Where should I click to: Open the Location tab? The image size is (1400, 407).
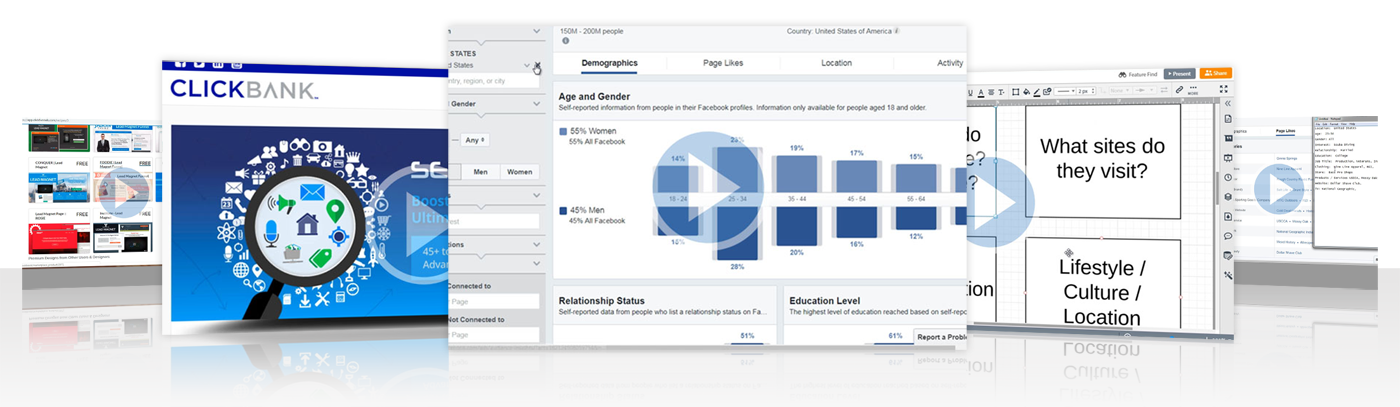836,63
